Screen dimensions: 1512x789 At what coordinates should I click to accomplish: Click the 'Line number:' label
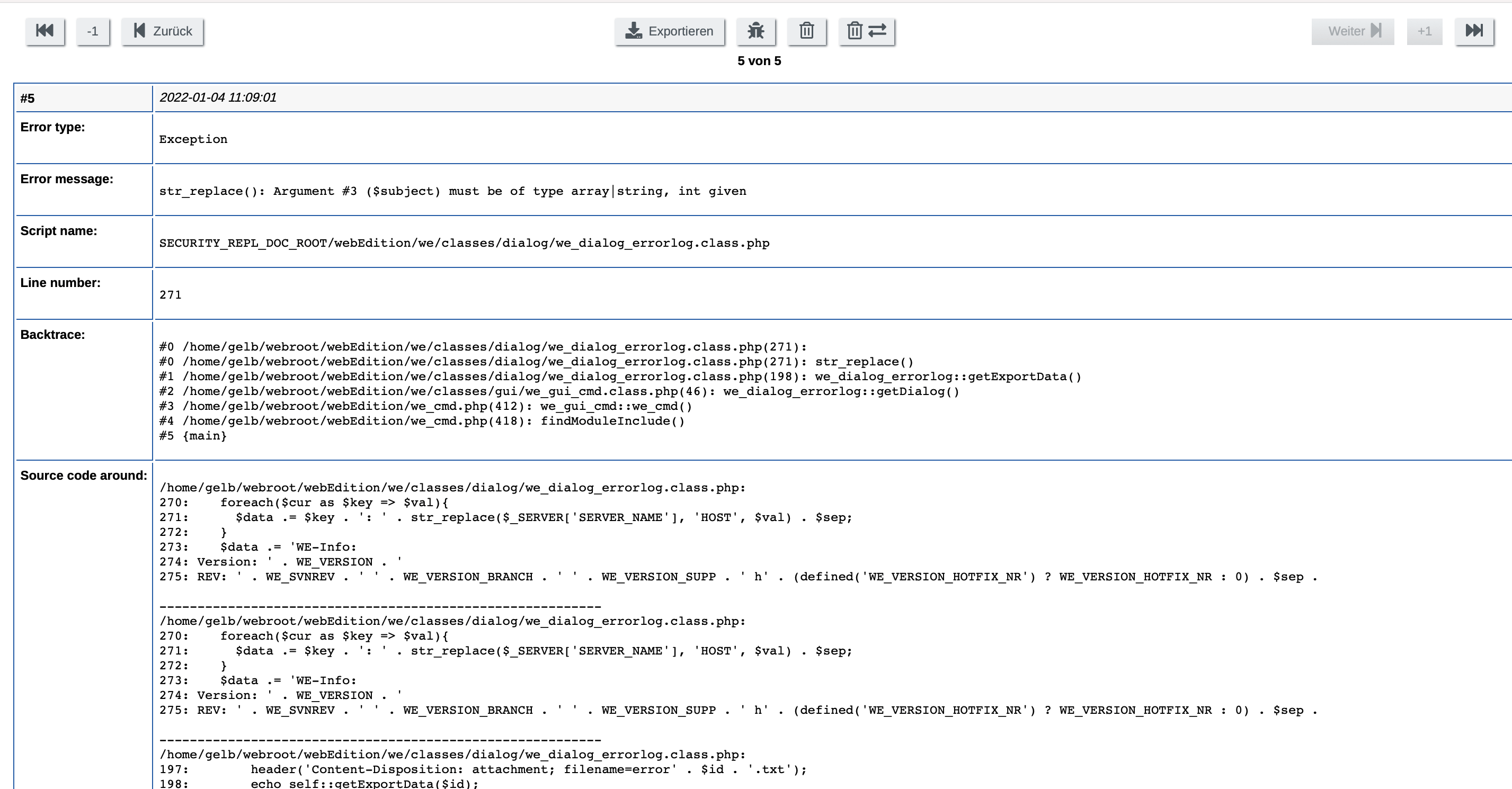click(x=60, y=283)
